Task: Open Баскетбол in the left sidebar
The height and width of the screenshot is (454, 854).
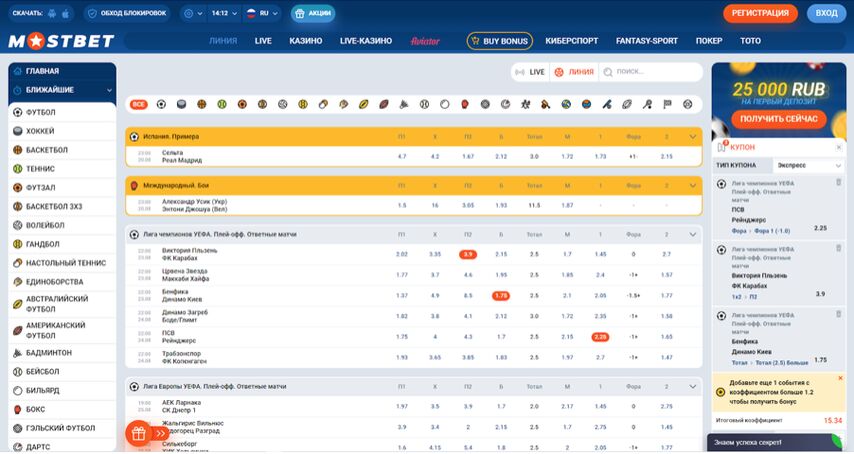Action: pos(62,150)
